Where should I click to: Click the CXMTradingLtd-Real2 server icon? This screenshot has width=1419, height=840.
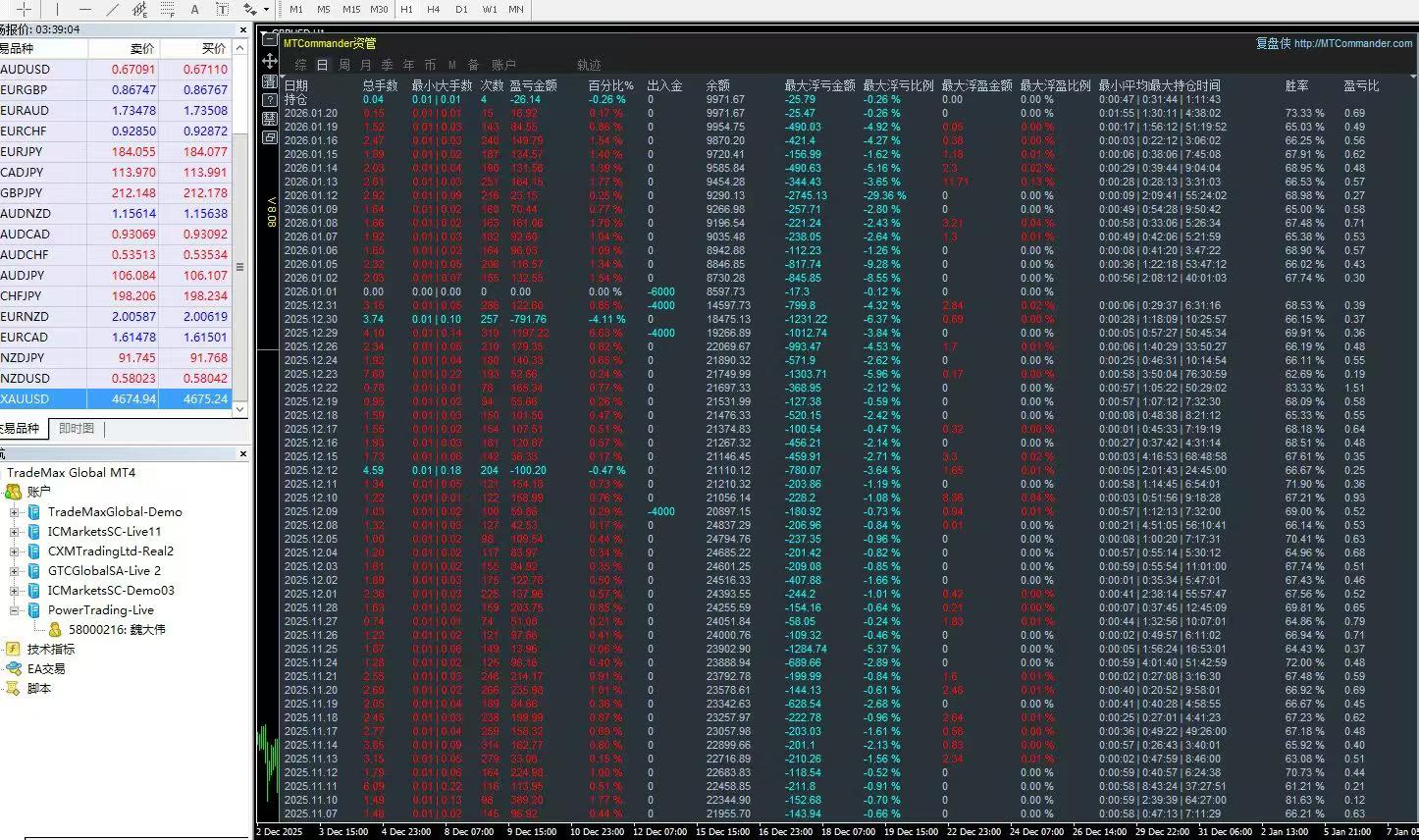coord(34,551)
